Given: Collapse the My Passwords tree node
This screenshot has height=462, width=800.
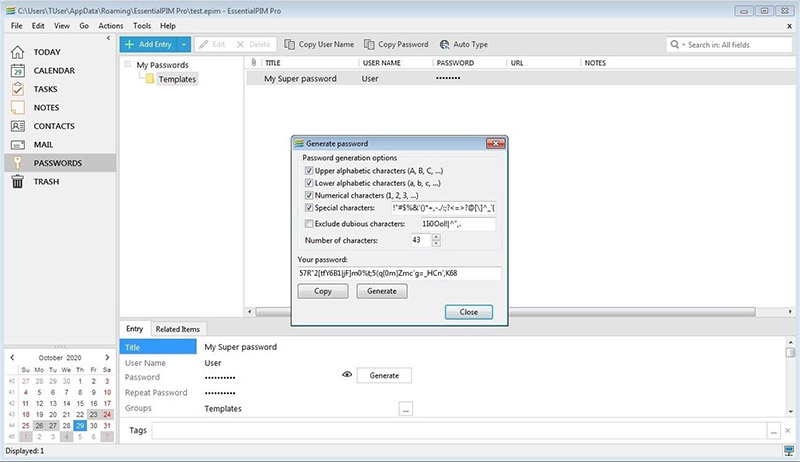Looking at the screenshot, I should [128, 64].
